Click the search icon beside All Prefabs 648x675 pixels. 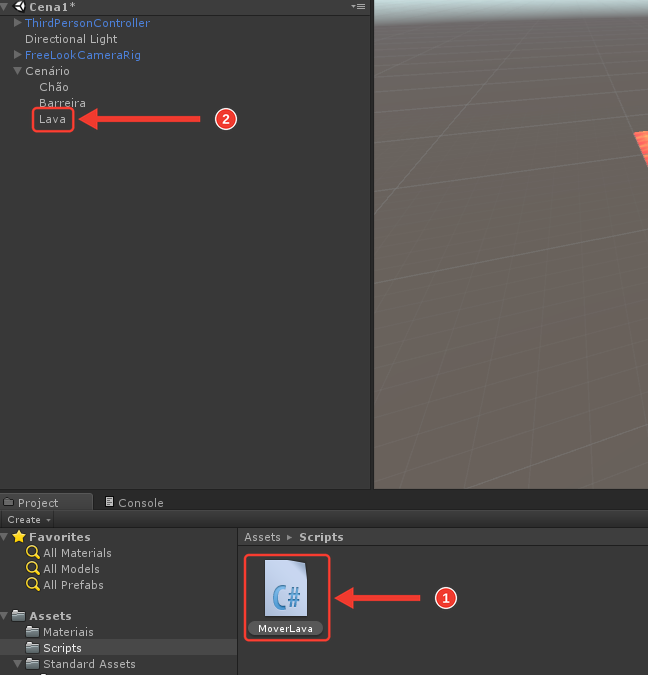pos(33,584)
